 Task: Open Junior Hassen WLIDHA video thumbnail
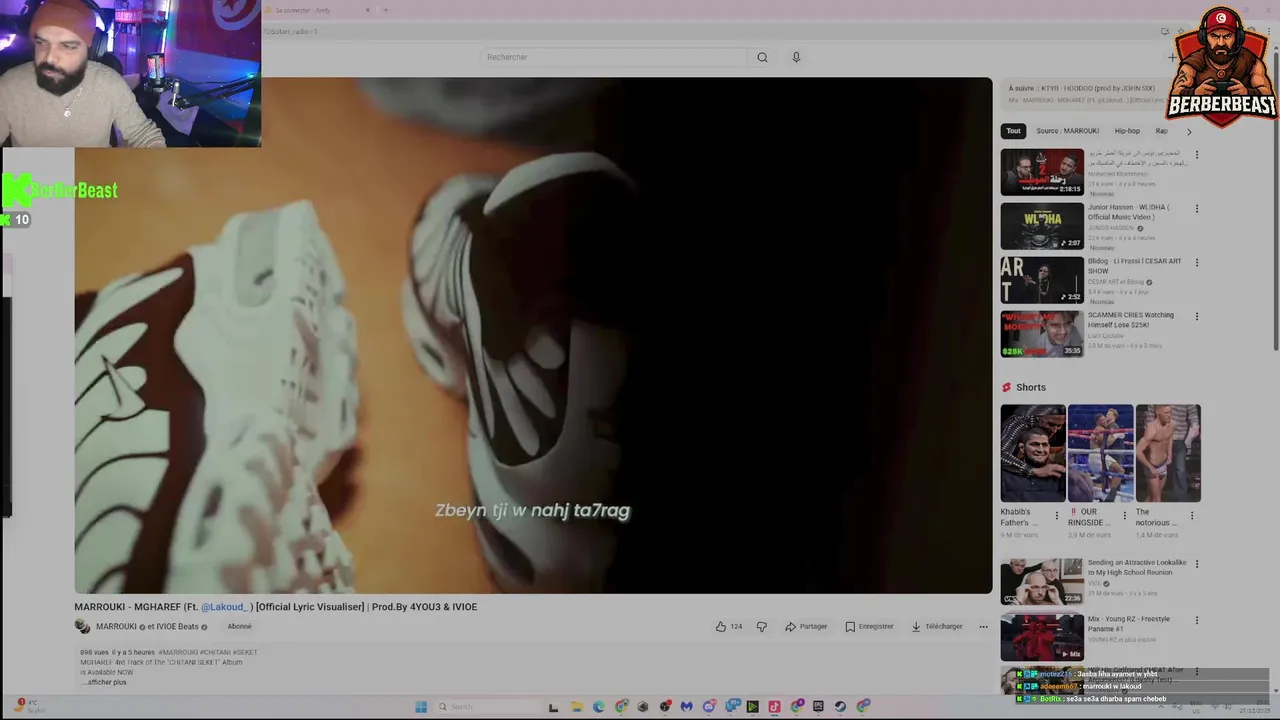click(x=1042, y=226)
